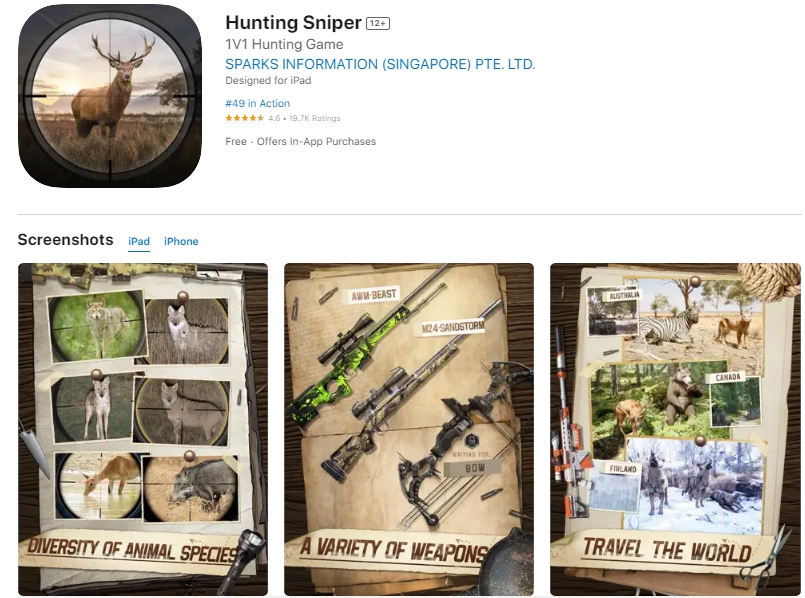Click the wild boar scope photo

pyautogui.click(x=191, y=487)
